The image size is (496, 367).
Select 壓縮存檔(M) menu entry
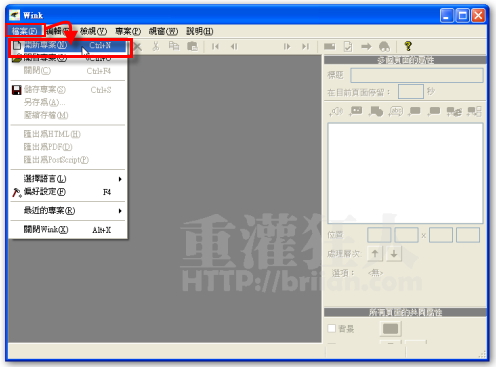[x=68, y=115]
